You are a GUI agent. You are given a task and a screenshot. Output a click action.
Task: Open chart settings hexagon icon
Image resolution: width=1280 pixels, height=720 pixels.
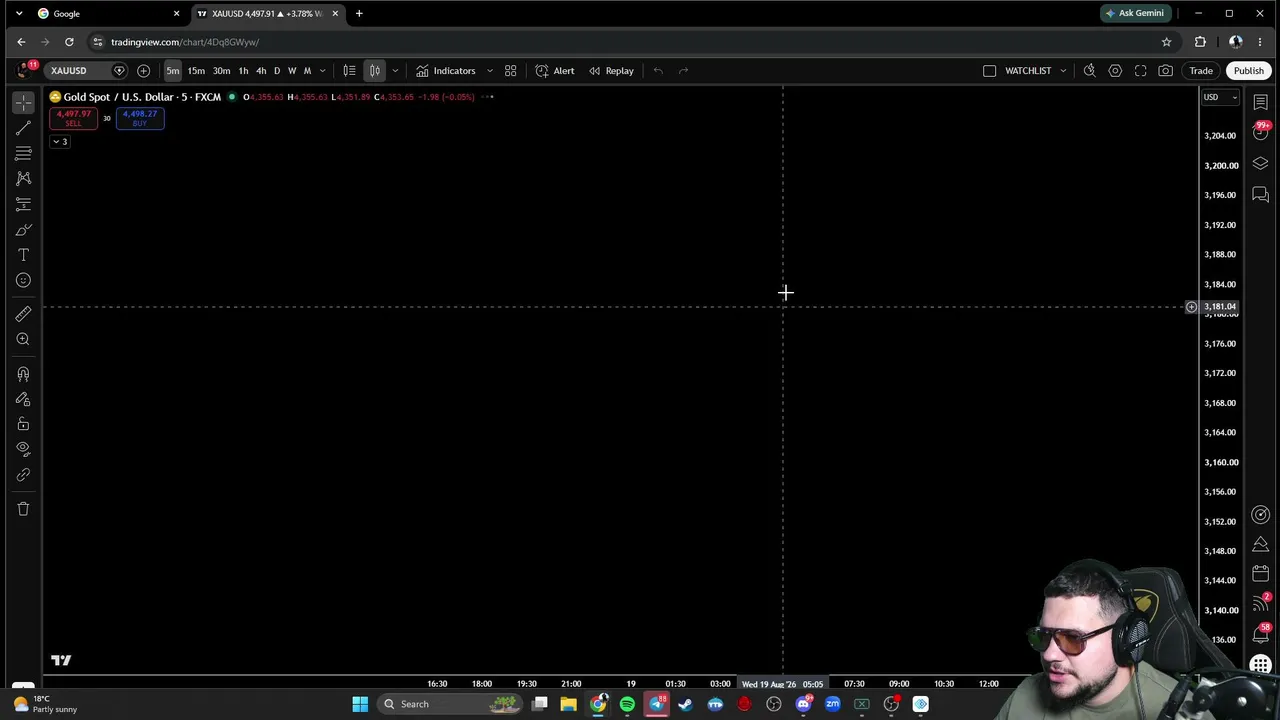tap(1115, 71)
